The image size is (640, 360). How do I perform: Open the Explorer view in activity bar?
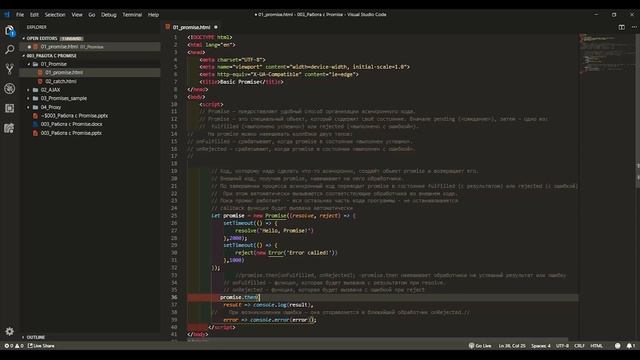pyautogui.click(x=9, y=31)
